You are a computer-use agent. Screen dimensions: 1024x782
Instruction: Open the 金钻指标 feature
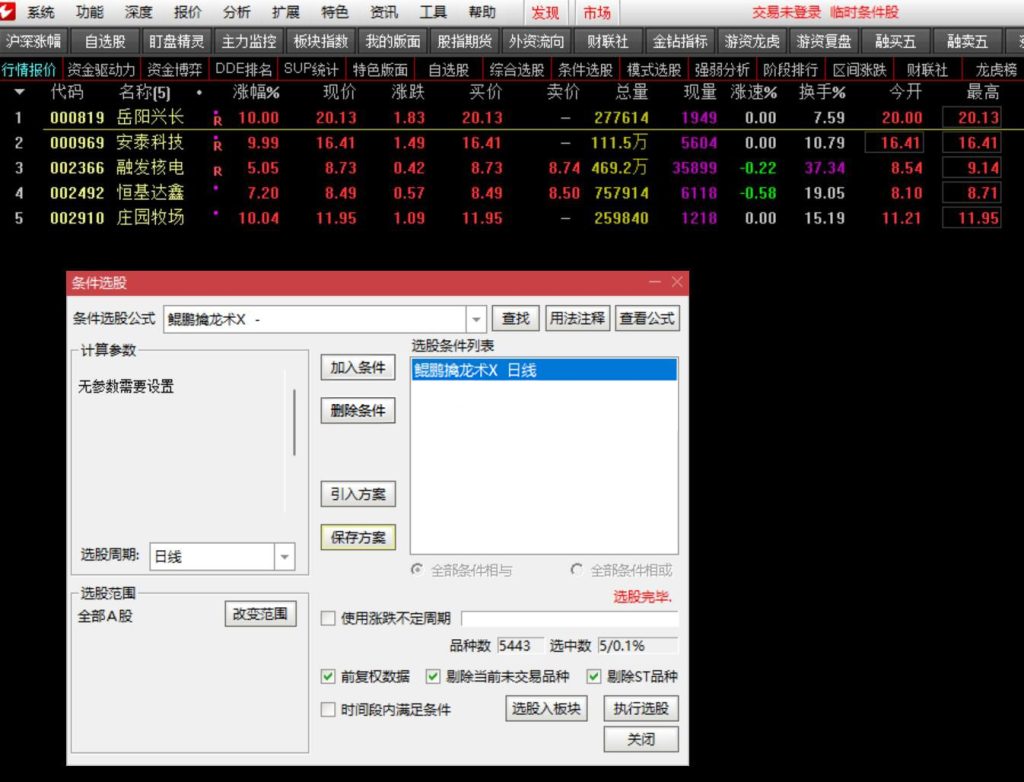pyautogui.click(x=679, y=42)
